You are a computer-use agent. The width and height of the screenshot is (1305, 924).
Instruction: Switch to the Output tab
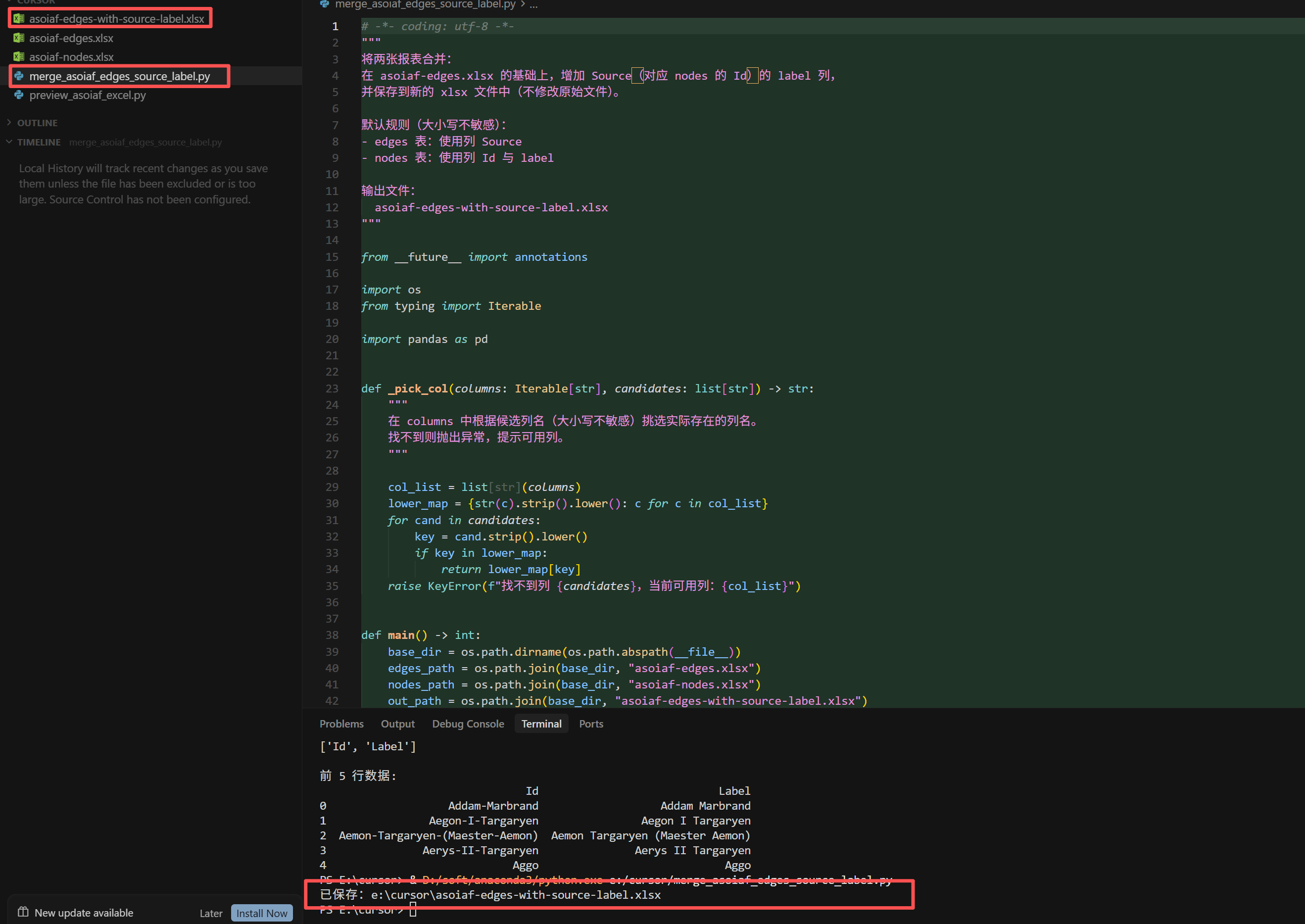[398, 724]
